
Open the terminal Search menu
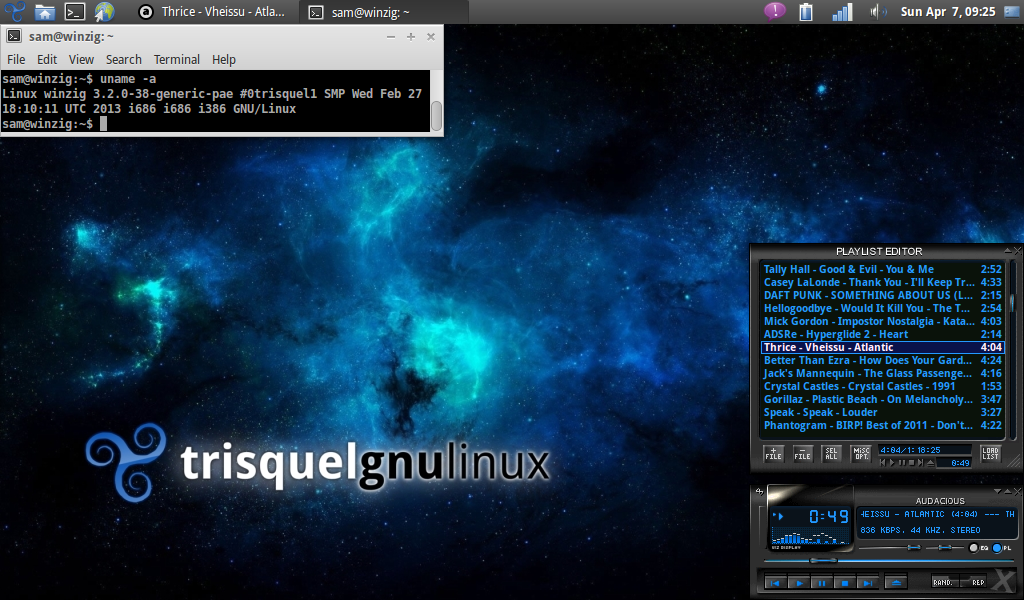point(124,59)
